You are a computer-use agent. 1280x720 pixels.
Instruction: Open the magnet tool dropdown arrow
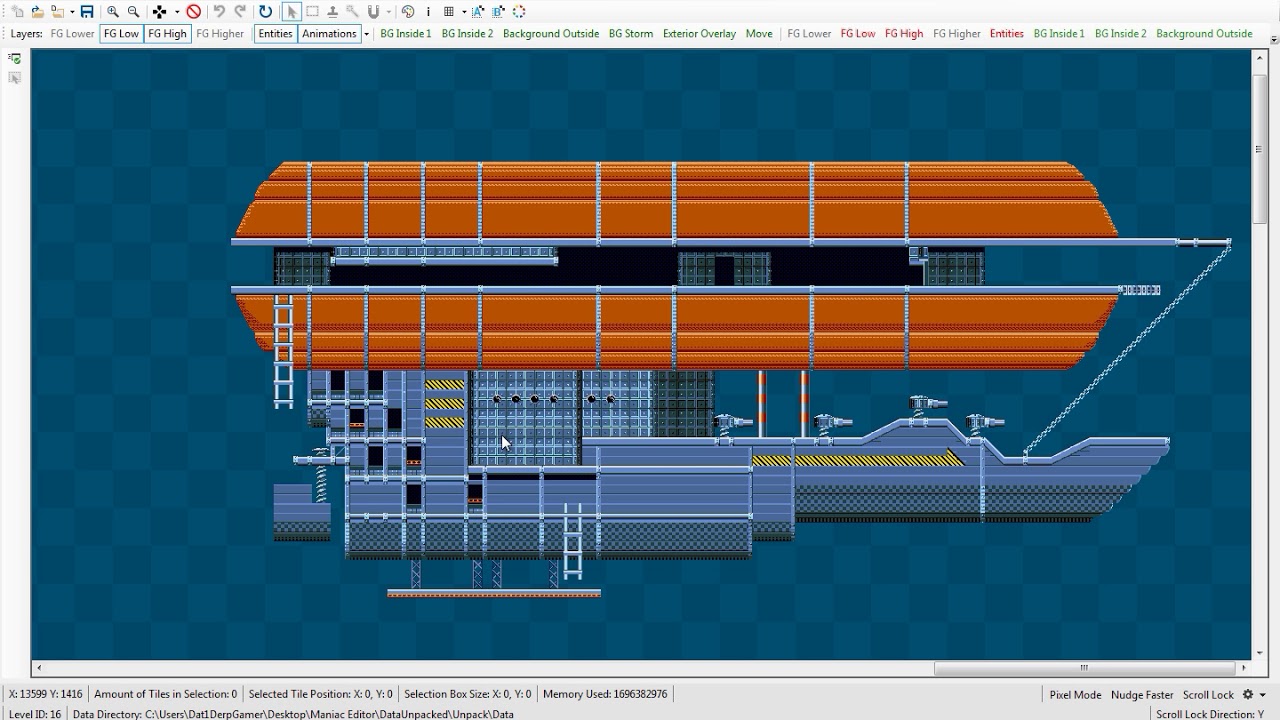(x=388, y=12)
